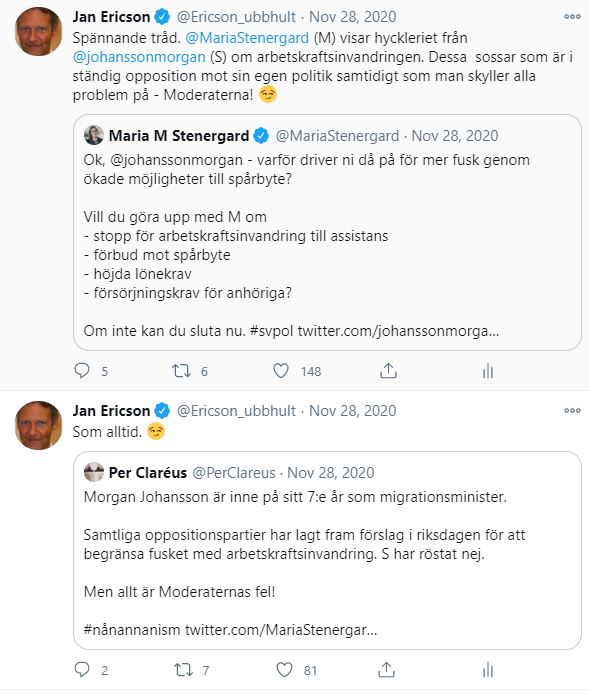Open Jan Ericson's avatar on first tweet
The width and height of the screenshot is (589, 694).
pyautogui.click(x=38, y=31)
